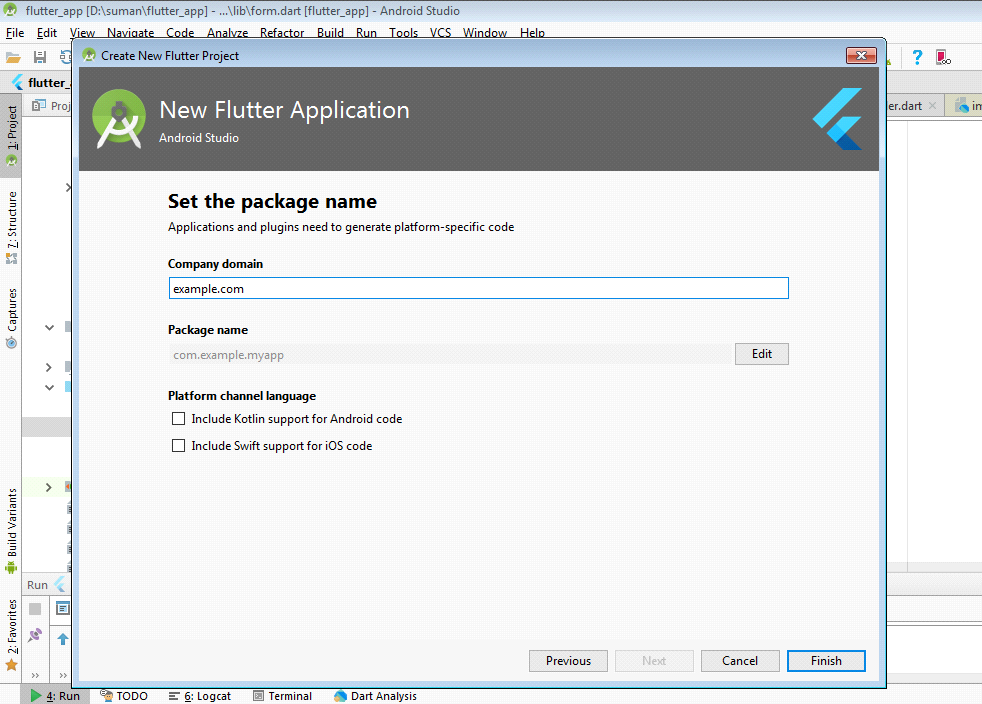Open the 4: Run tool window tab

pos(55,696)
